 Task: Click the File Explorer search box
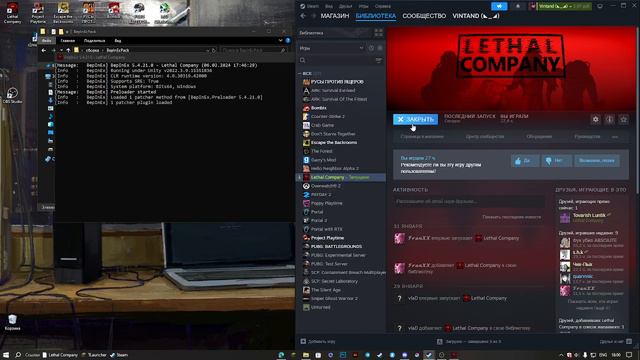(253, 50)
